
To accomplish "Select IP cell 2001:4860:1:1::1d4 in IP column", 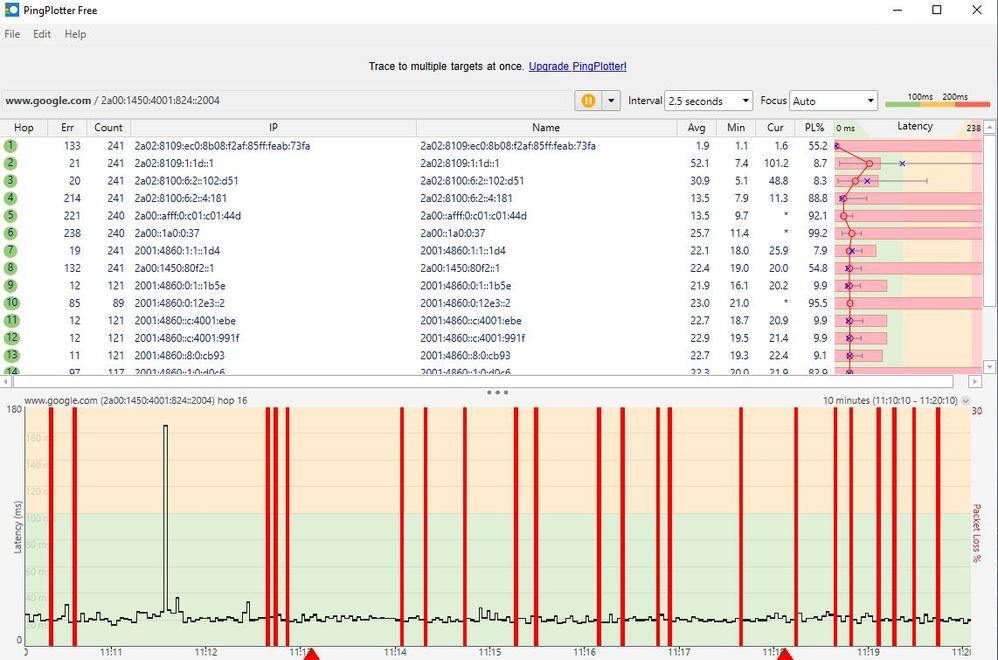I will click(177, 251).
